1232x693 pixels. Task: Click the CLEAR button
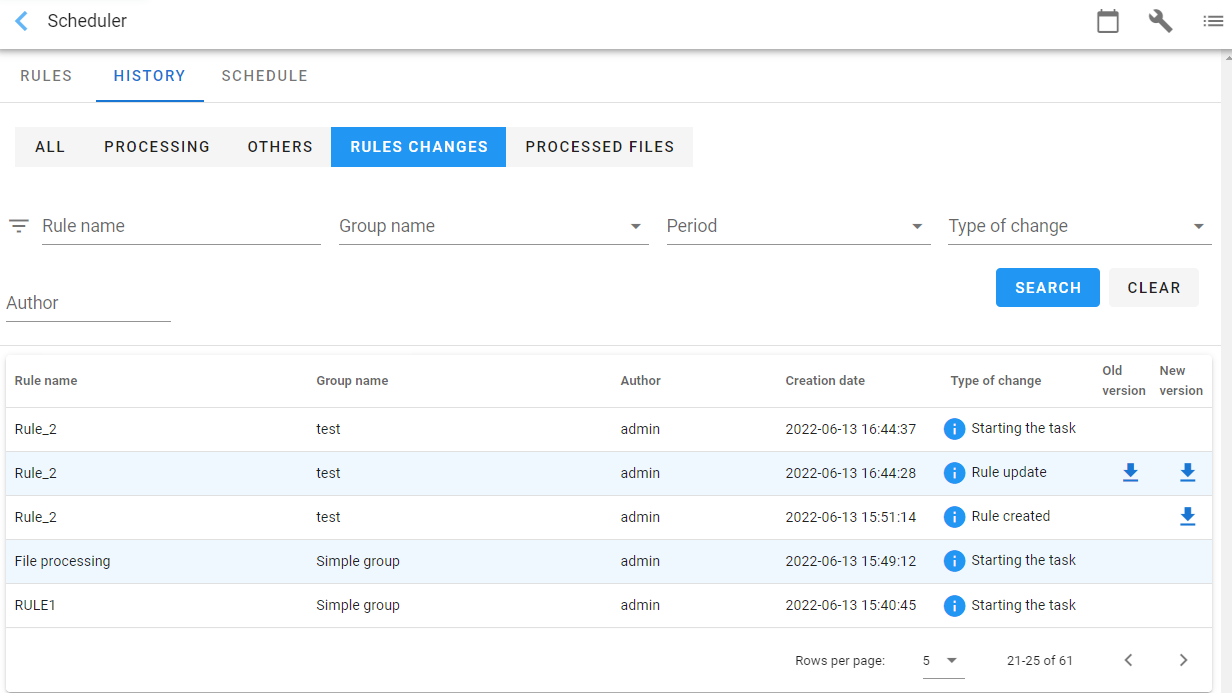[x=1154, y=288]
